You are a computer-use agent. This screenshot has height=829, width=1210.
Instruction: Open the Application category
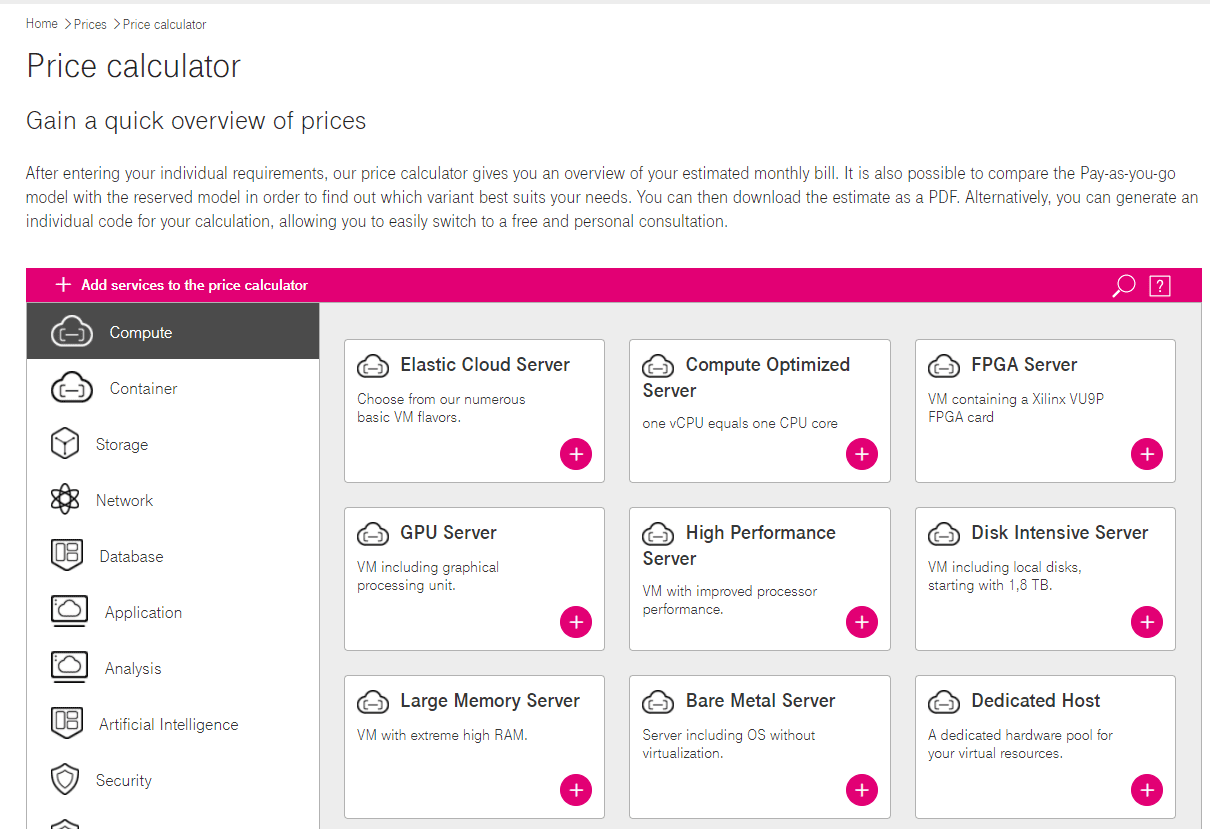173,612
